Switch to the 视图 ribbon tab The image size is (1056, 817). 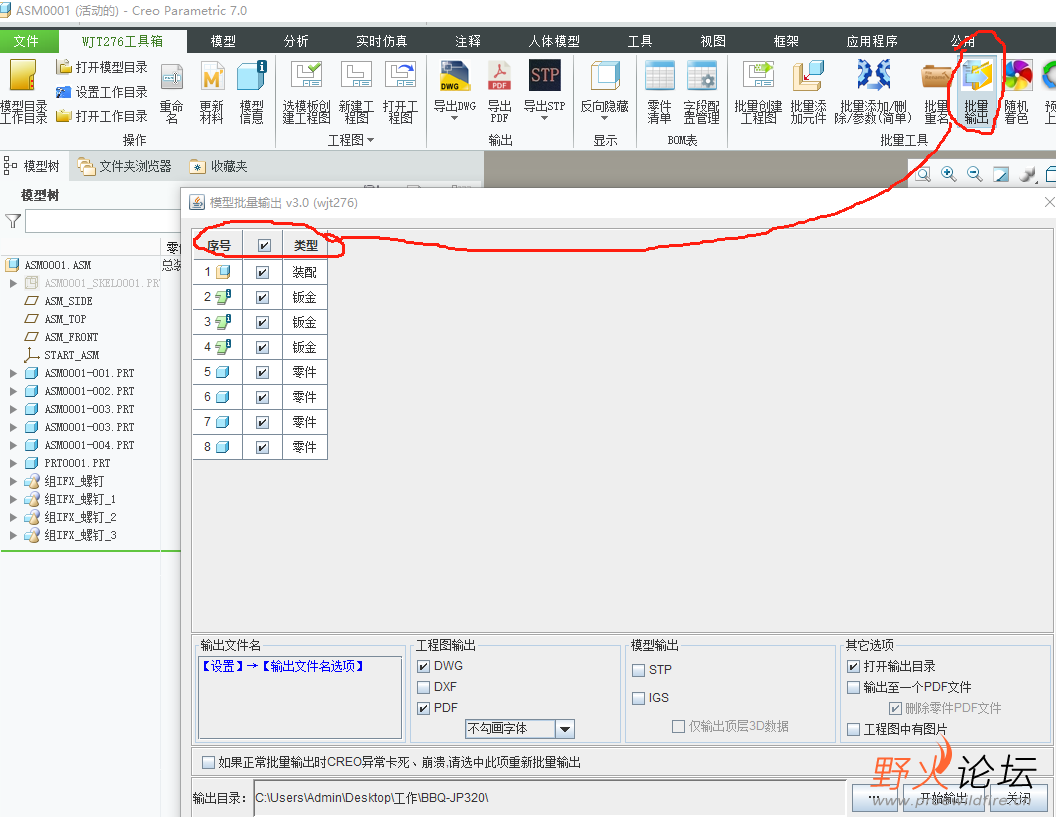coord(713,41)
